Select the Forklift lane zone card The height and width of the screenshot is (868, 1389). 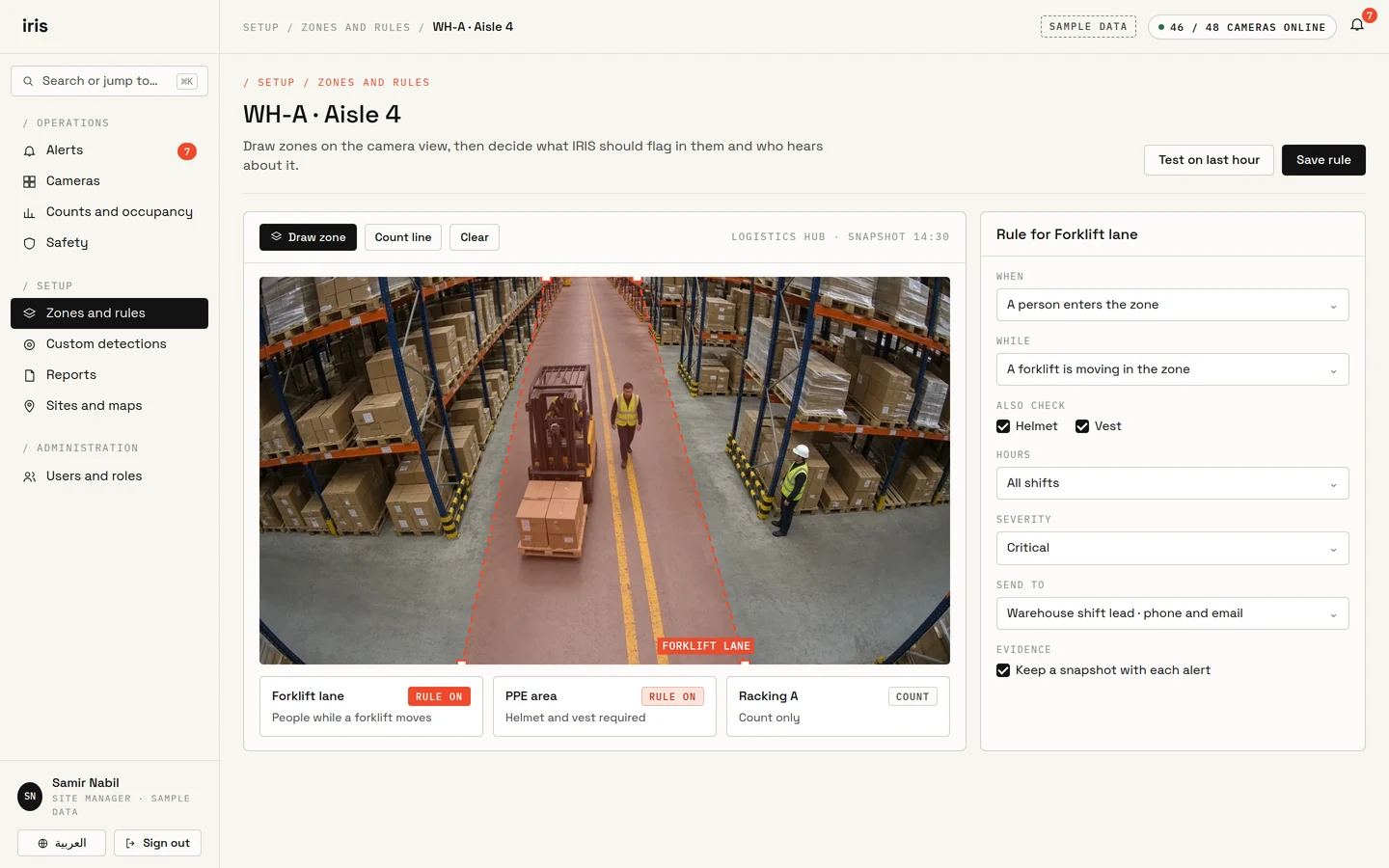tap(371, 707)
